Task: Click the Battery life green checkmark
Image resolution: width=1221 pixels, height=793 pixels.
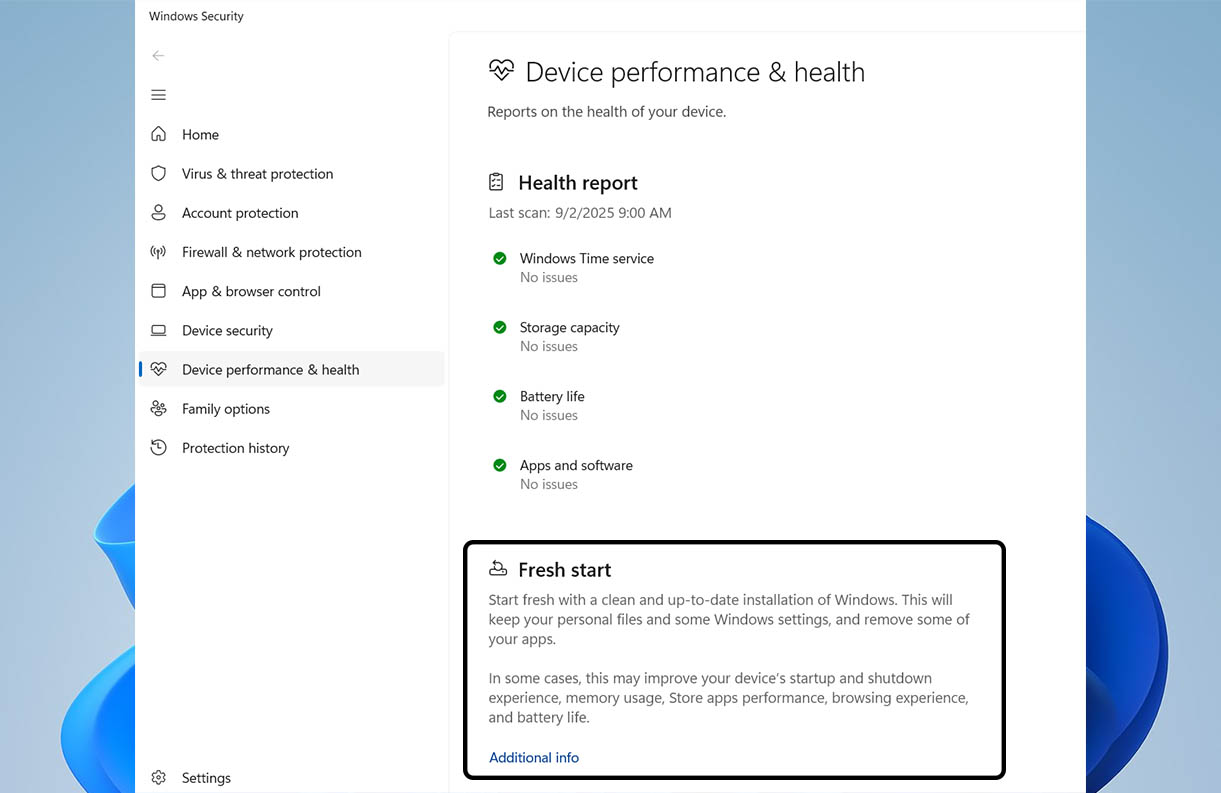Action: pos(500,396)
